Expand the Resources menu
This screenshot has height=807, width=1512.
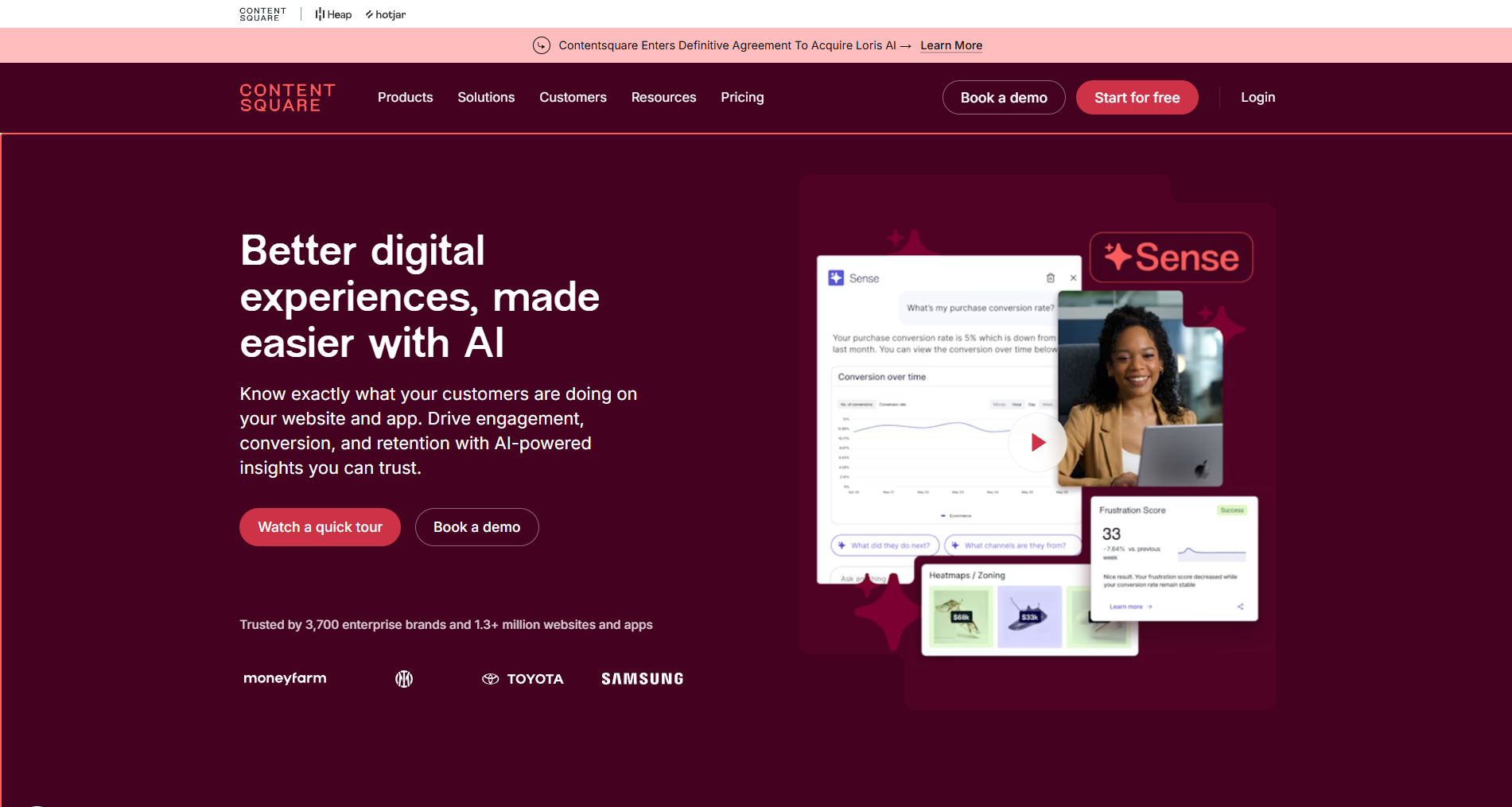pyautogui.click(x=663, y=97)
